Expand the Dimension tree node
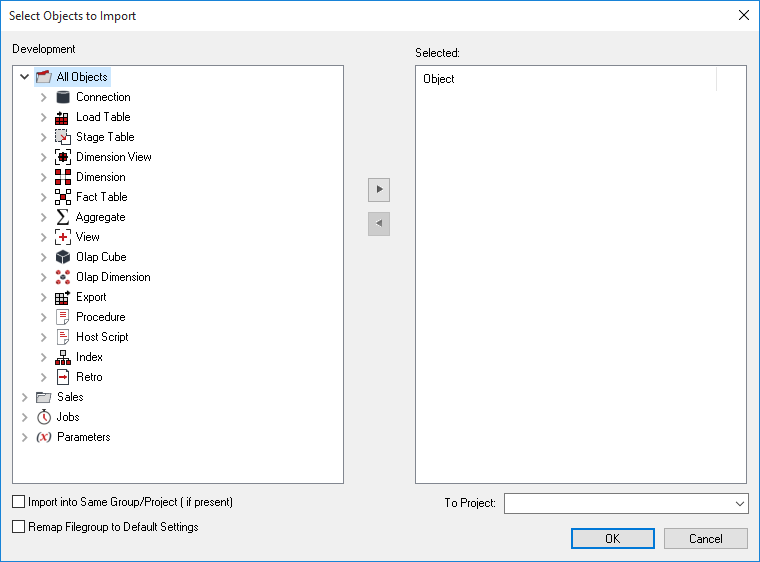 tap(43, 177)
